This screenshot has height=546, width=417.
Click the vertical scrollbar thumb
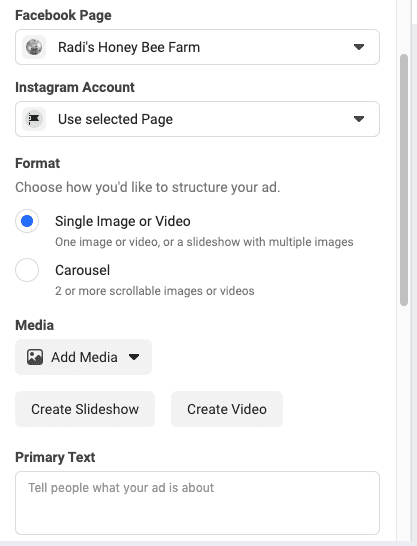click(x=404, y=180)
